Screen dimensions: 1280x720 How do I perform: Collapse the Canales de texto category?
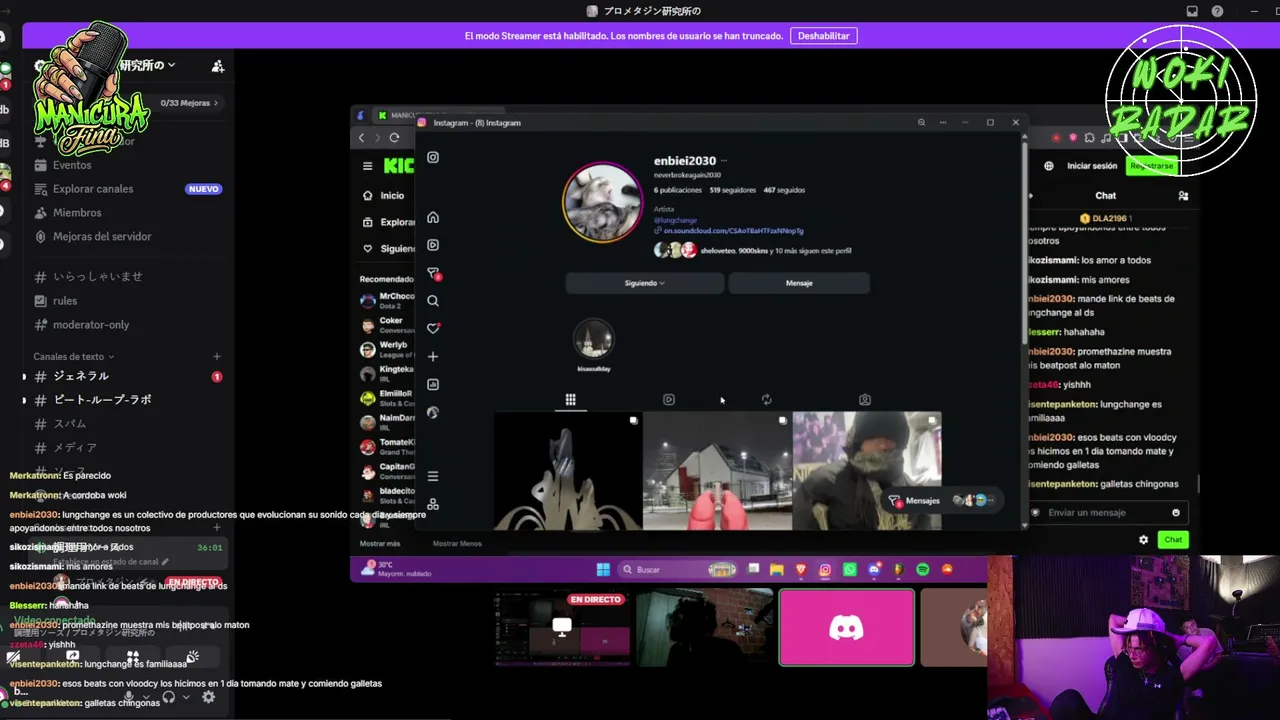[73, 357]
